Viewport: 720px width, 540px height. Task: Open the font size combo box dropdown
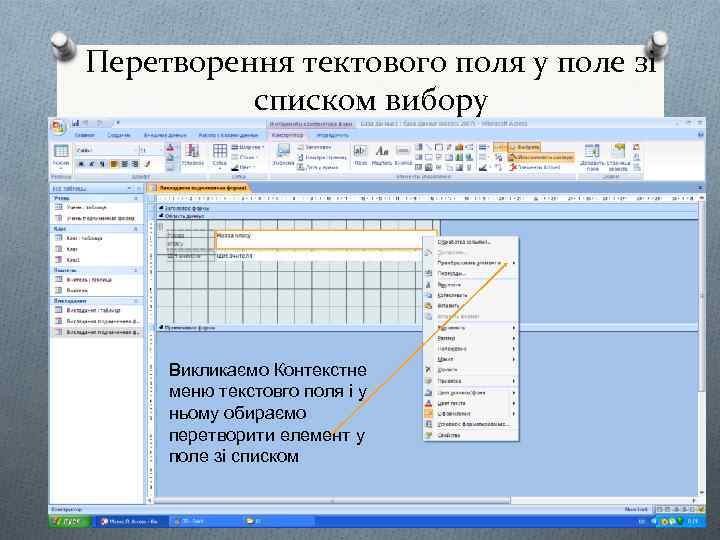coord(161,150)
